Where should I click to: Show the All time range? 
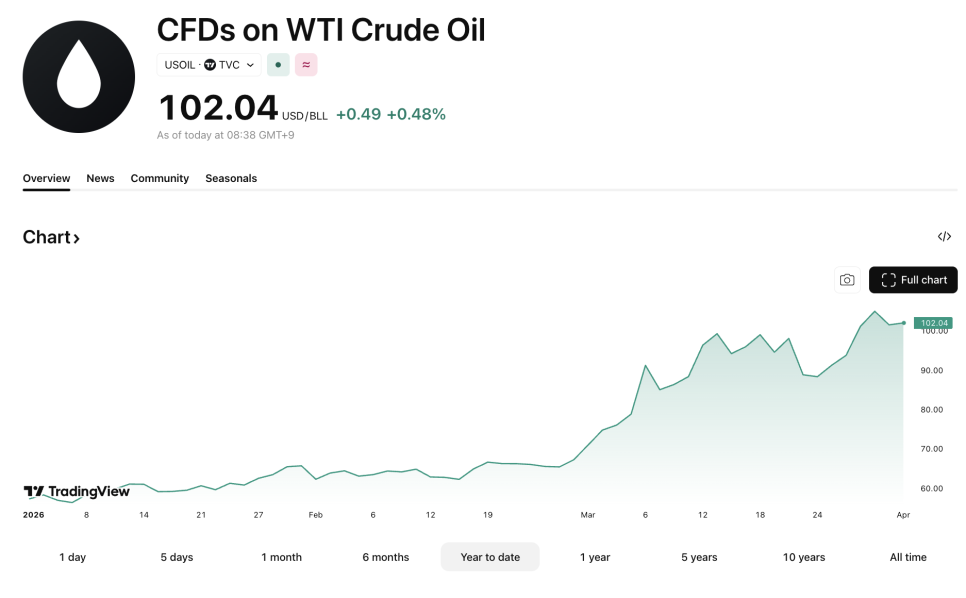click(x=908, y=557)
